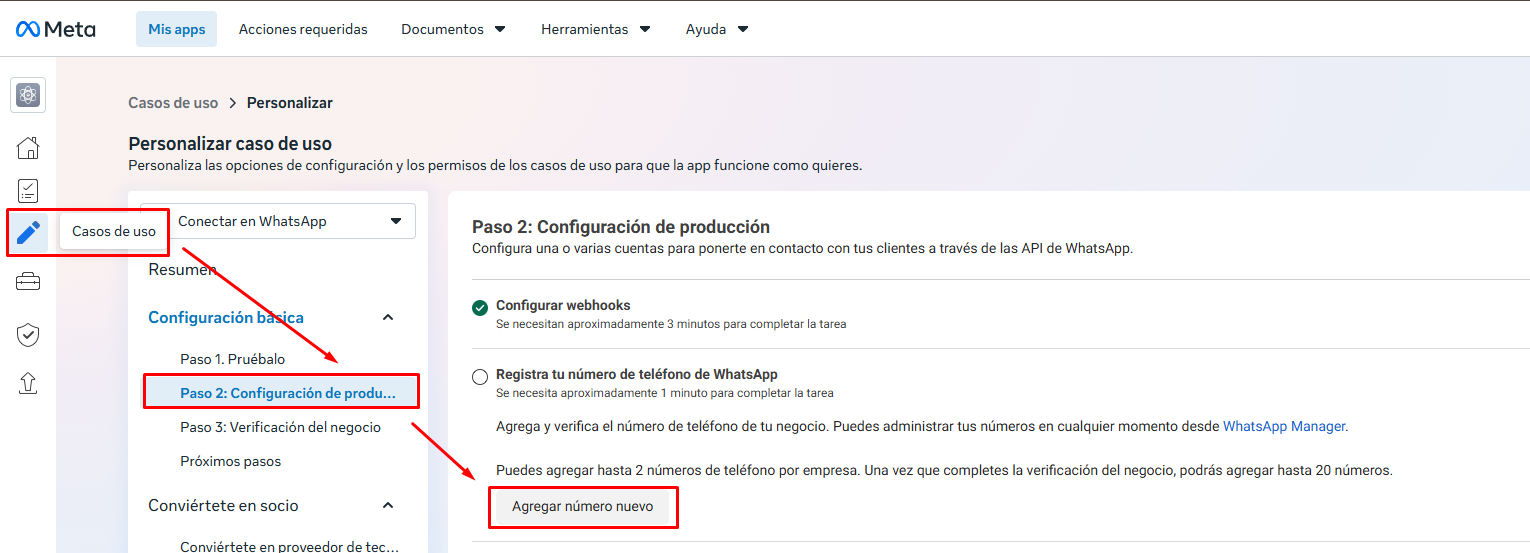This screenshot has width=1530, height=553.
Task: Select the Registra tu número radio circle
Action: pos(480,377)
